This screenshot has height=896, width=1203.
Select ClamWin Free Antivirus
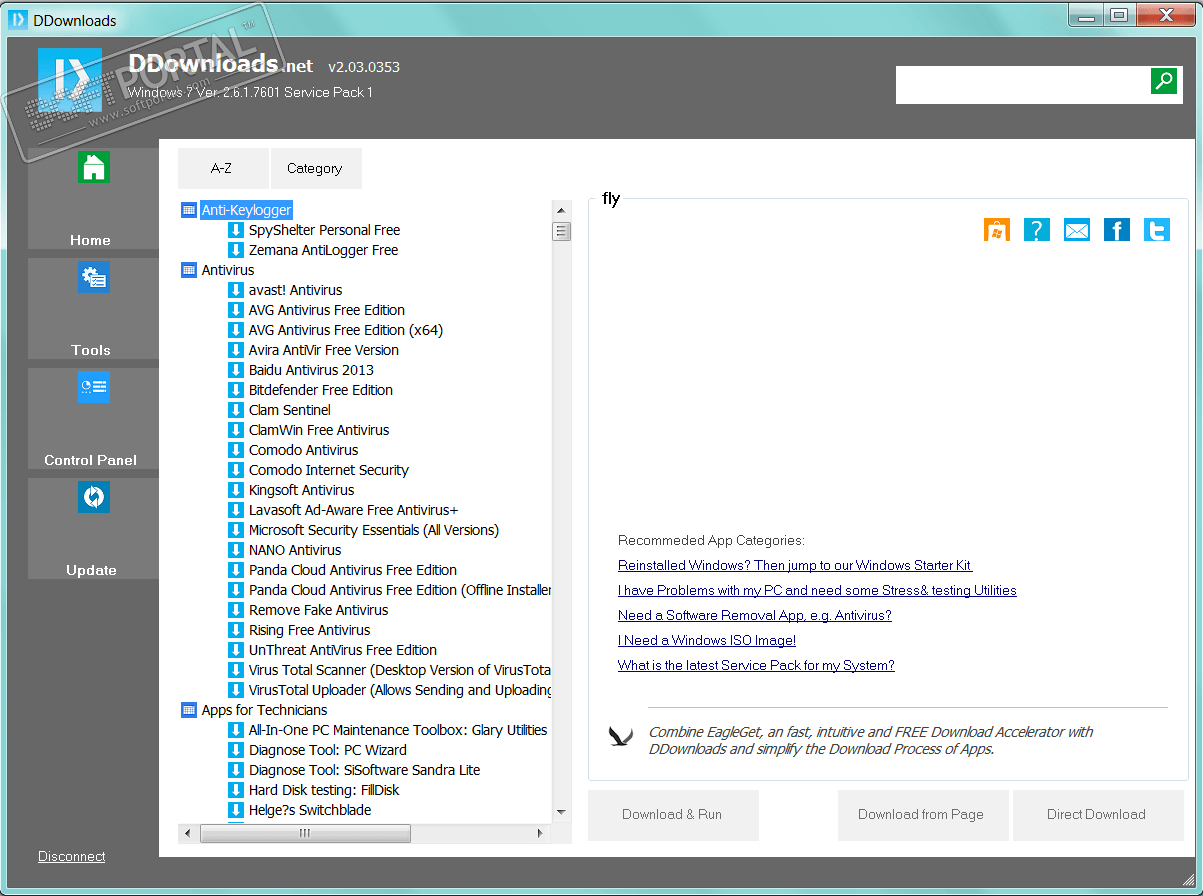(x=319, y=430)
